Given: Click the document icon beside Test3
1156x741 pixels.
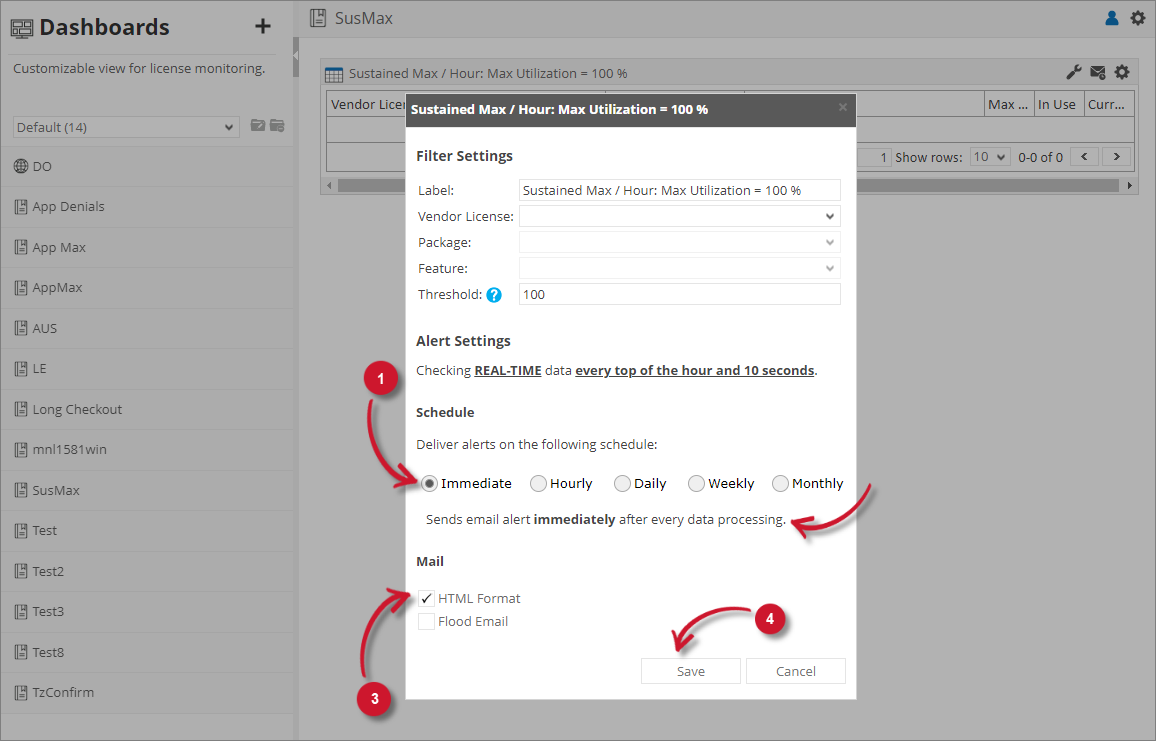Looking at the screenshot, I should 21,612.
